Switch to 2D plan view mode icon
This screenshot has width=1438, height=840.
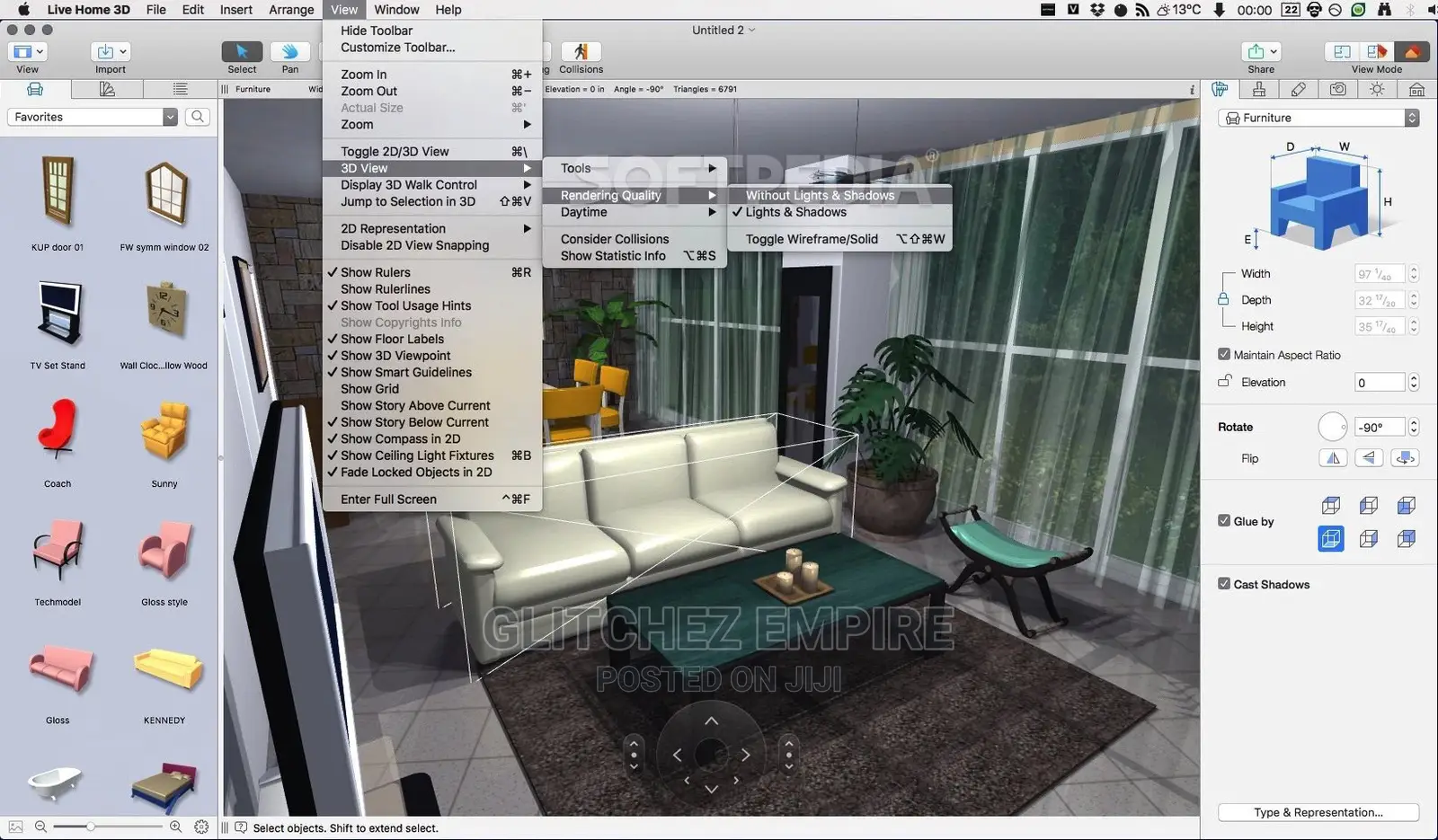coord(1341,52)
